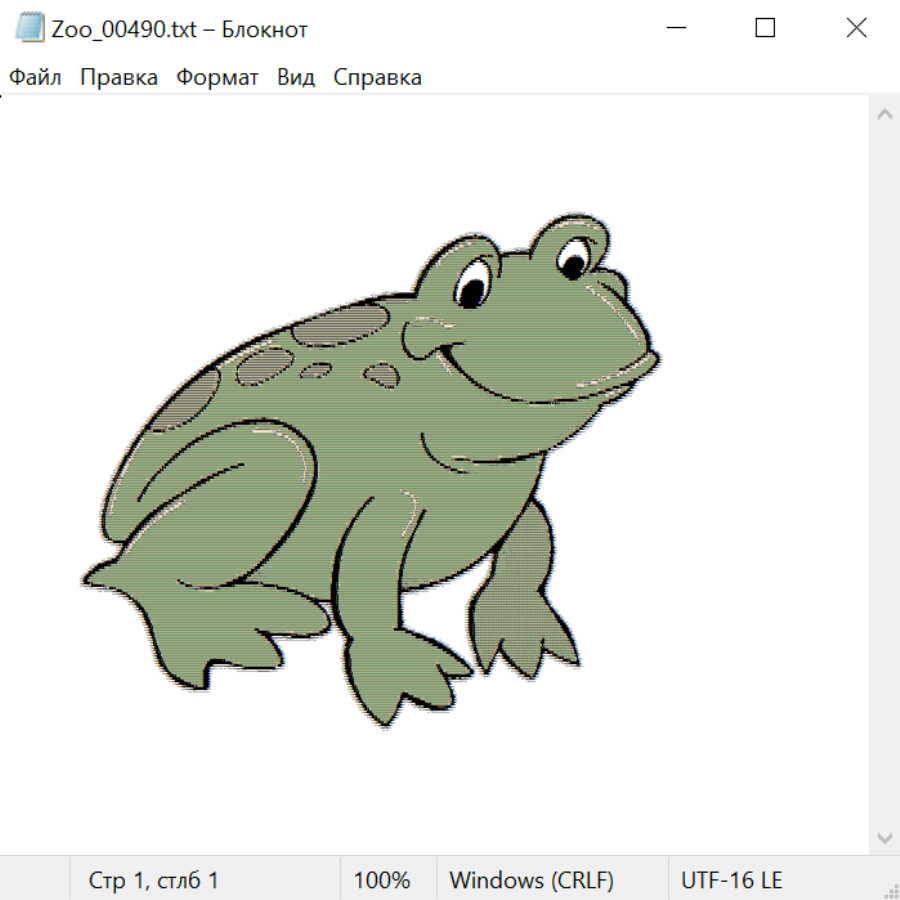The image size is (900, 900).
Task: Open the Файл menu
Action: (x=35, y=78)
